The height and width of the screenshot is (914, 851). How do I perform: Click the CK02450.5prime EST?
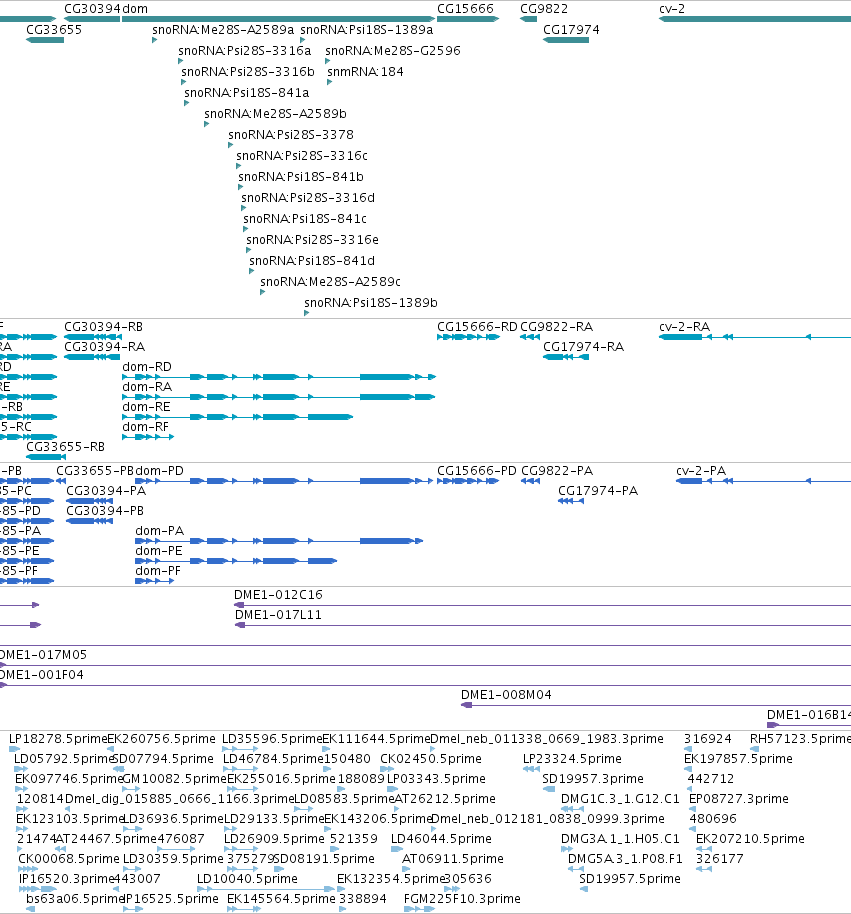(387, 769)
